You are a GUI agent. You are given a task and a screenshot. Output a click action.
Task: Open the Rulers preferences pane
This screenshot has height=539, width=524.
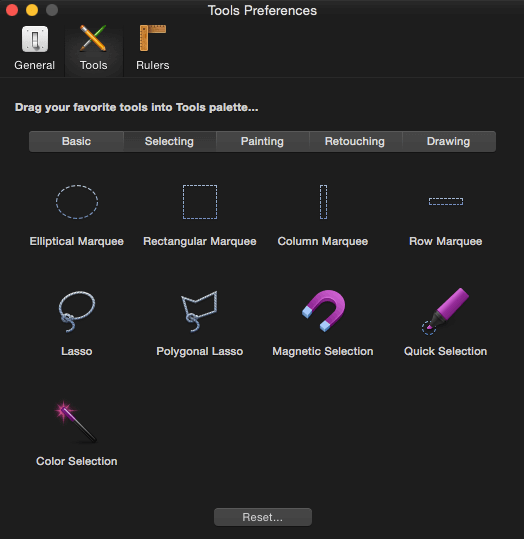coord(153,48)
